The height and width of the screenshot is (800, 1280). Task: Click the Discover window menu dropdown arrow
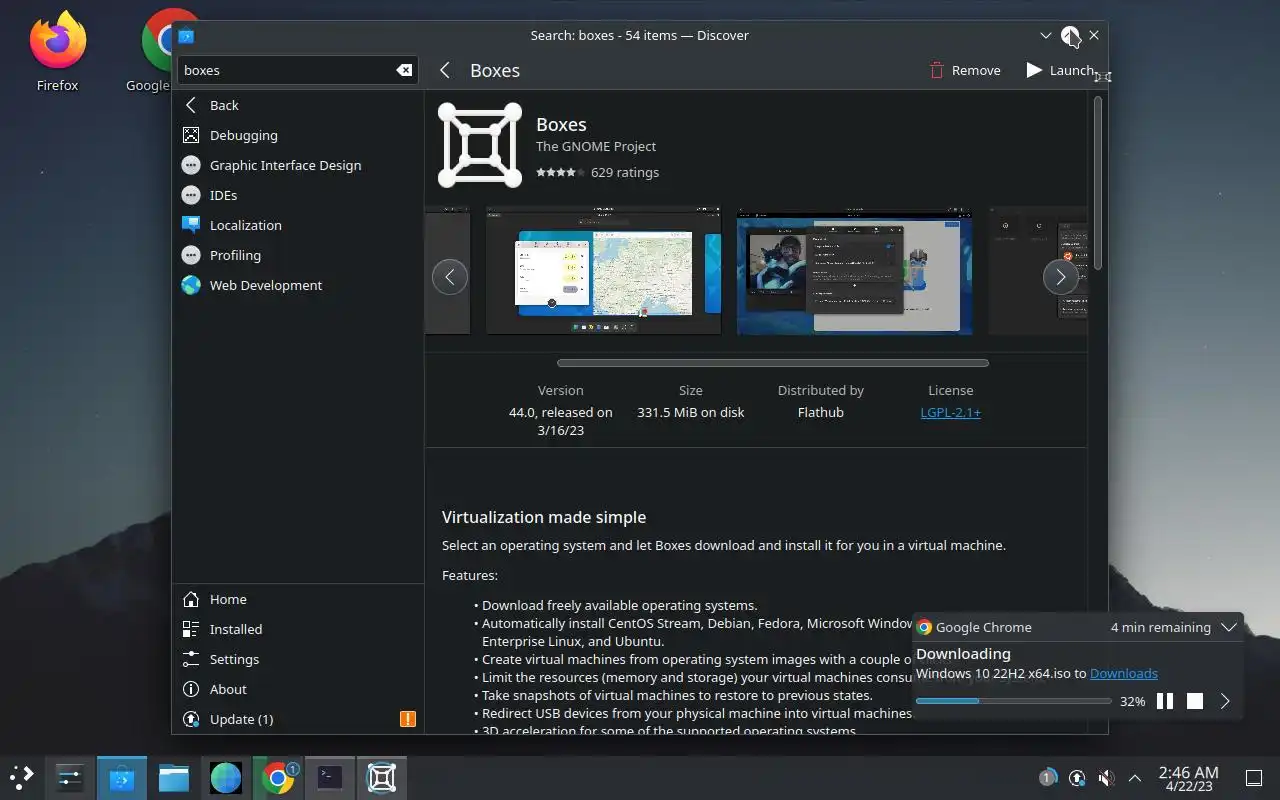tap(1046, 35)
